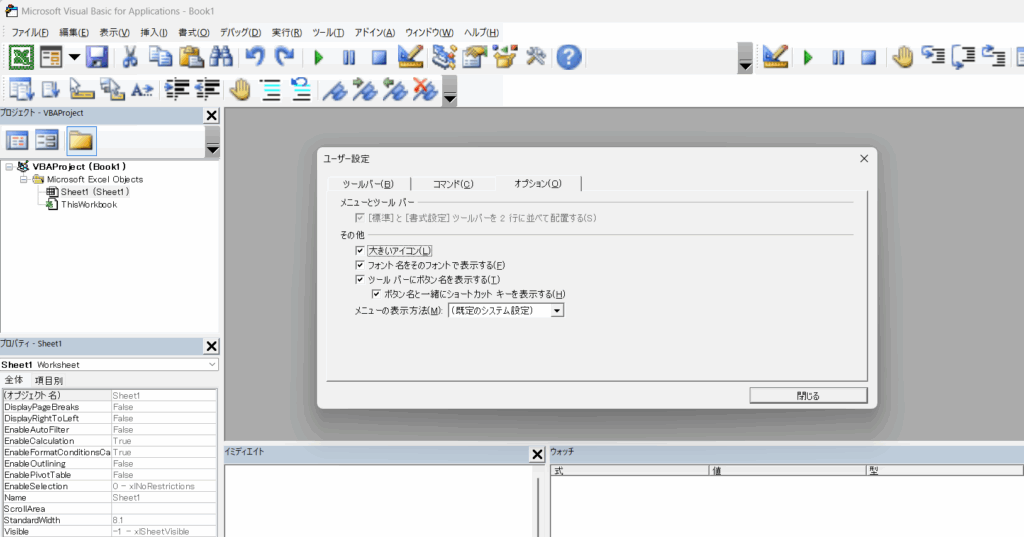Click the Uncomment Block icon
The image size is (1024, 537).
(x=300, y=90)
